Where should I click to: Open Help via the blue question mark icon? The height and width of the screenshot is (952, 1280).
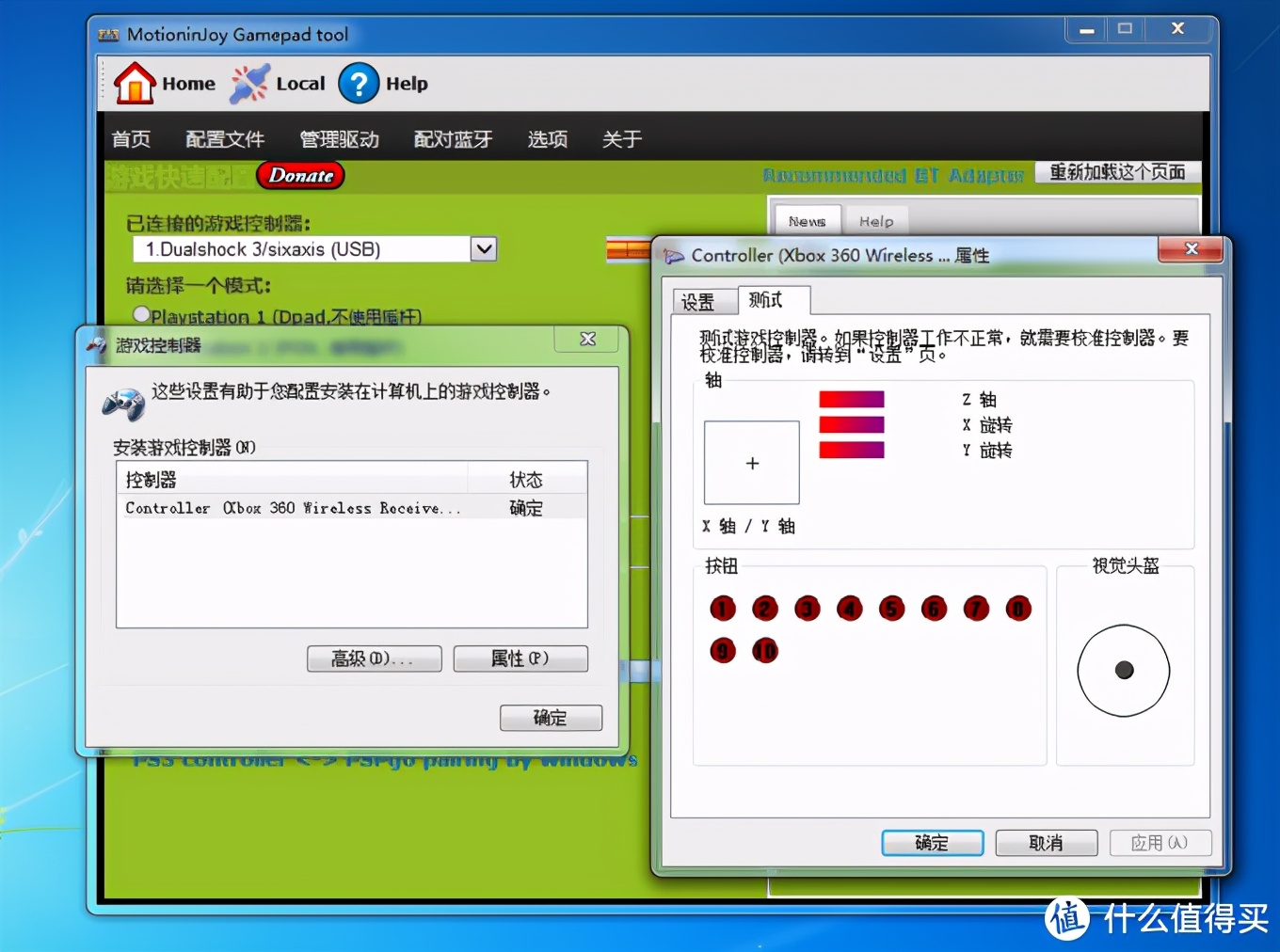point(359,84)
